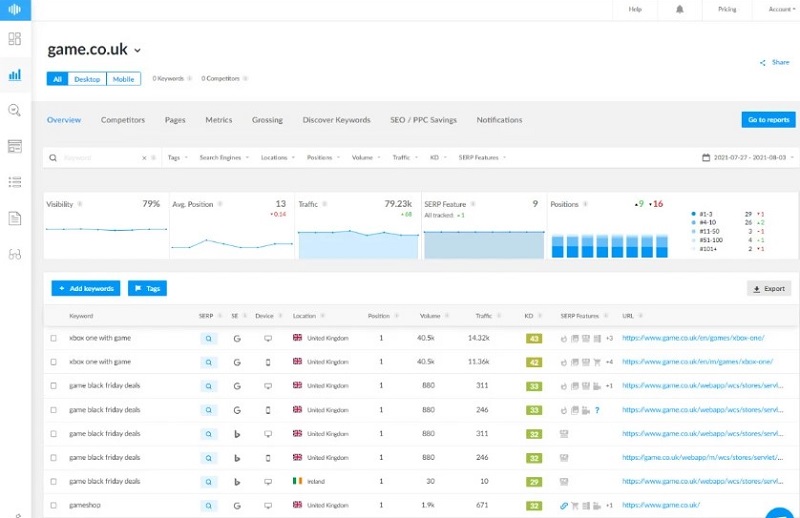Open the Volume filter dropdown

(x=366, y=158)
